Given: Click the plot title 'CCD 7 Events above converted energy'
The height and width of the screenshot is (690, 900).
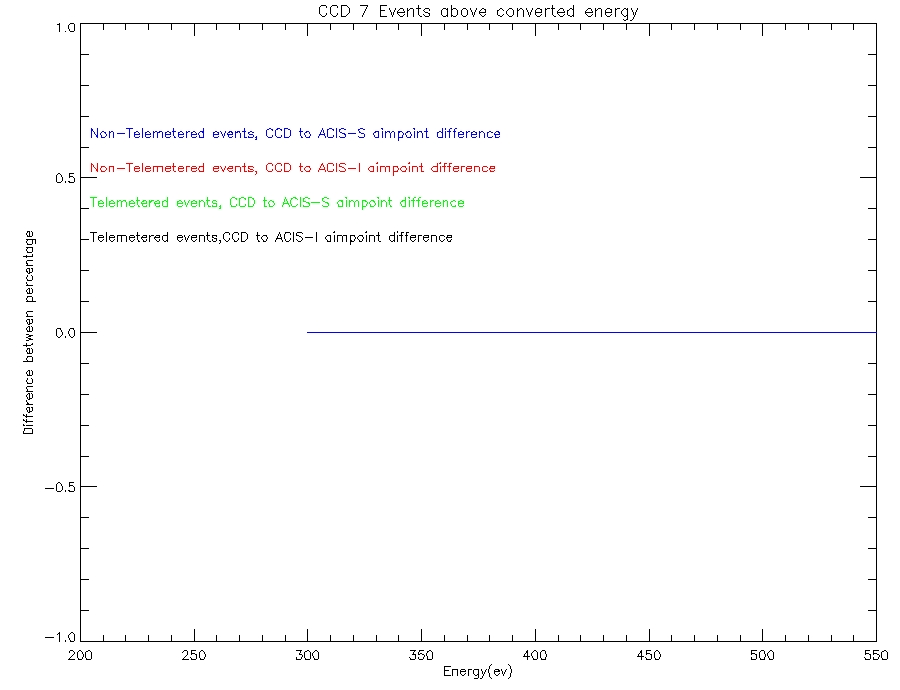Looking at the screenshot, I should click(478, 11).
